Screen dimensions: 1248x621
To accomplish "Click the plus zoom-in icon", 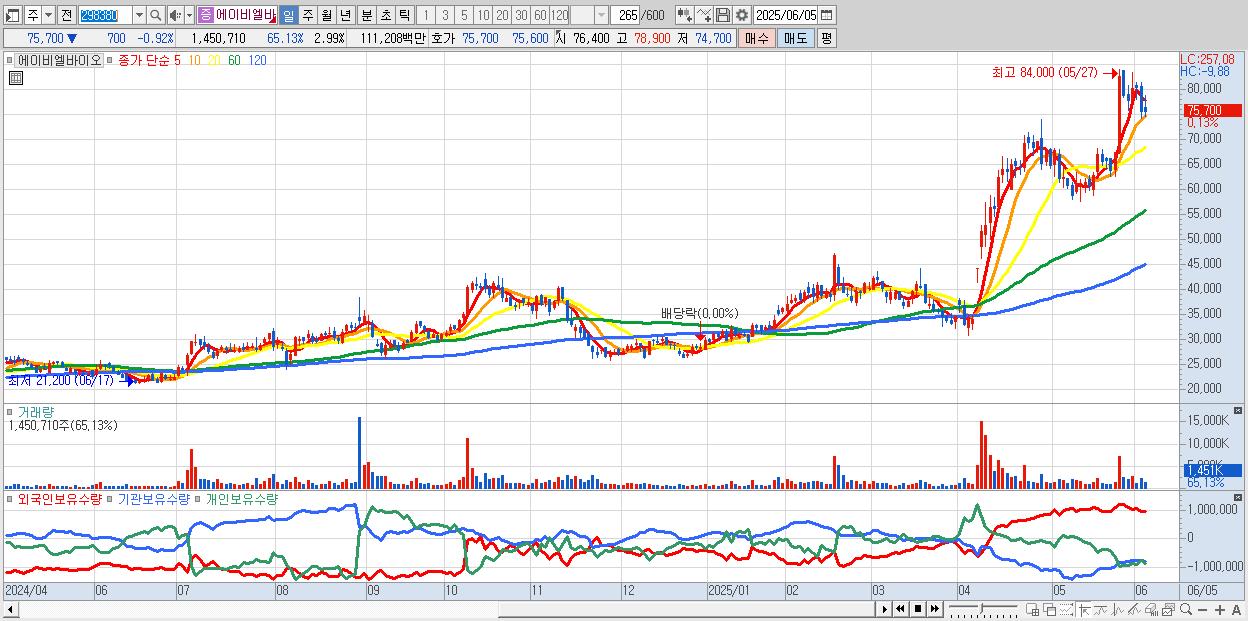I will [1220, 610].
